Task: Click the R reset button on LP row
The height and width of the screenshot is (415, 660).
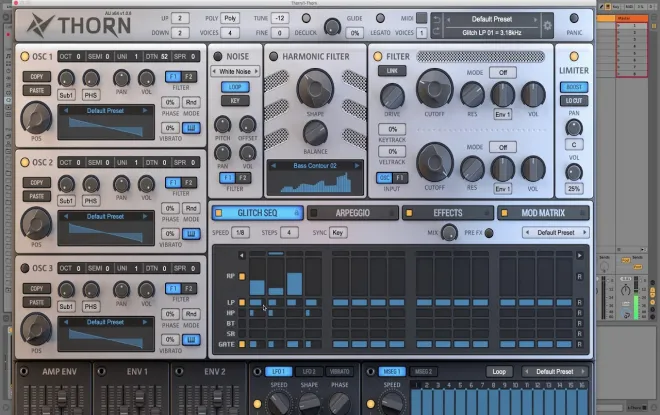Action: (579, 302)
